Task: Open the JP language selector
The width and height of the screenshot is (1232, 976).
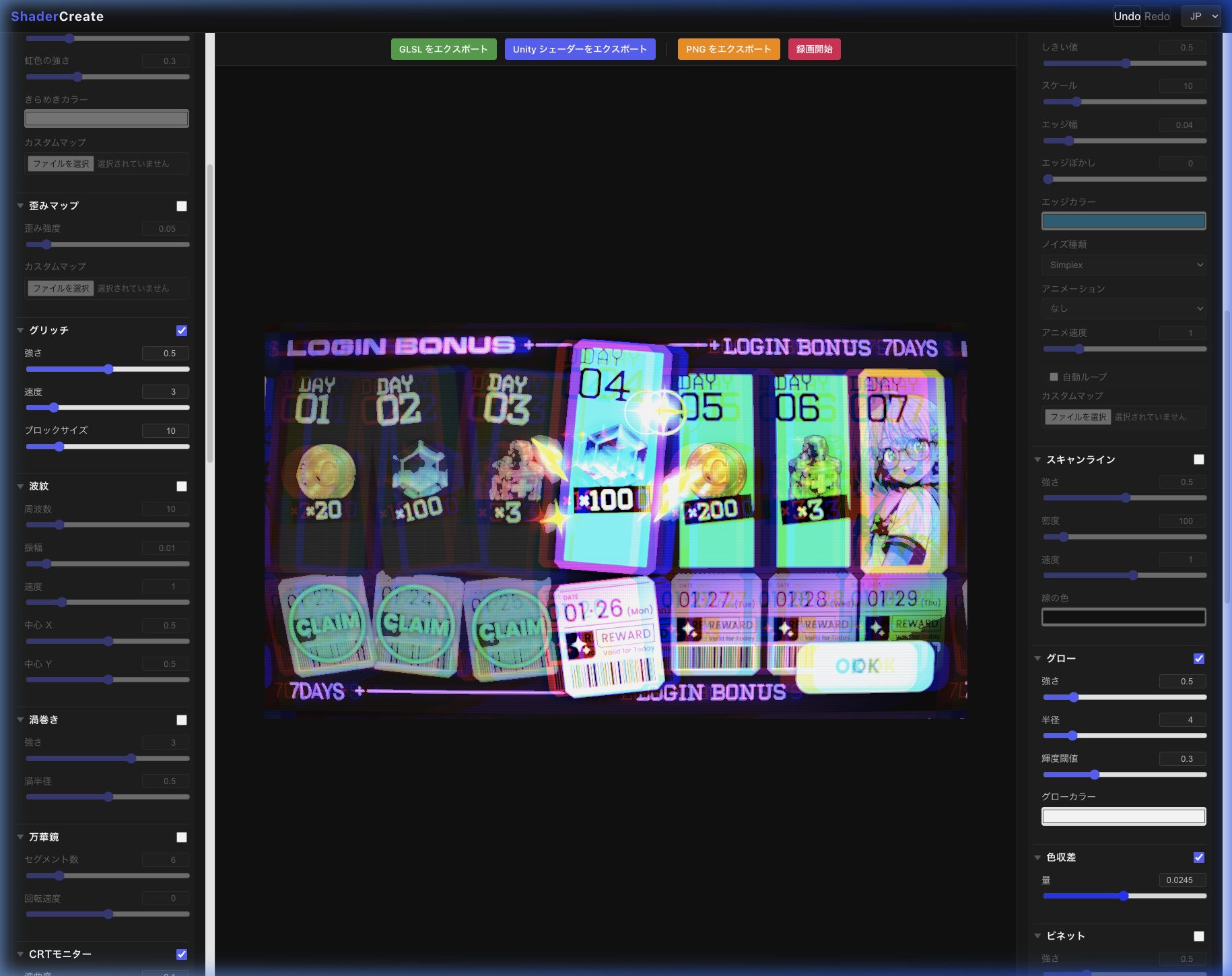Action: 1201,16
